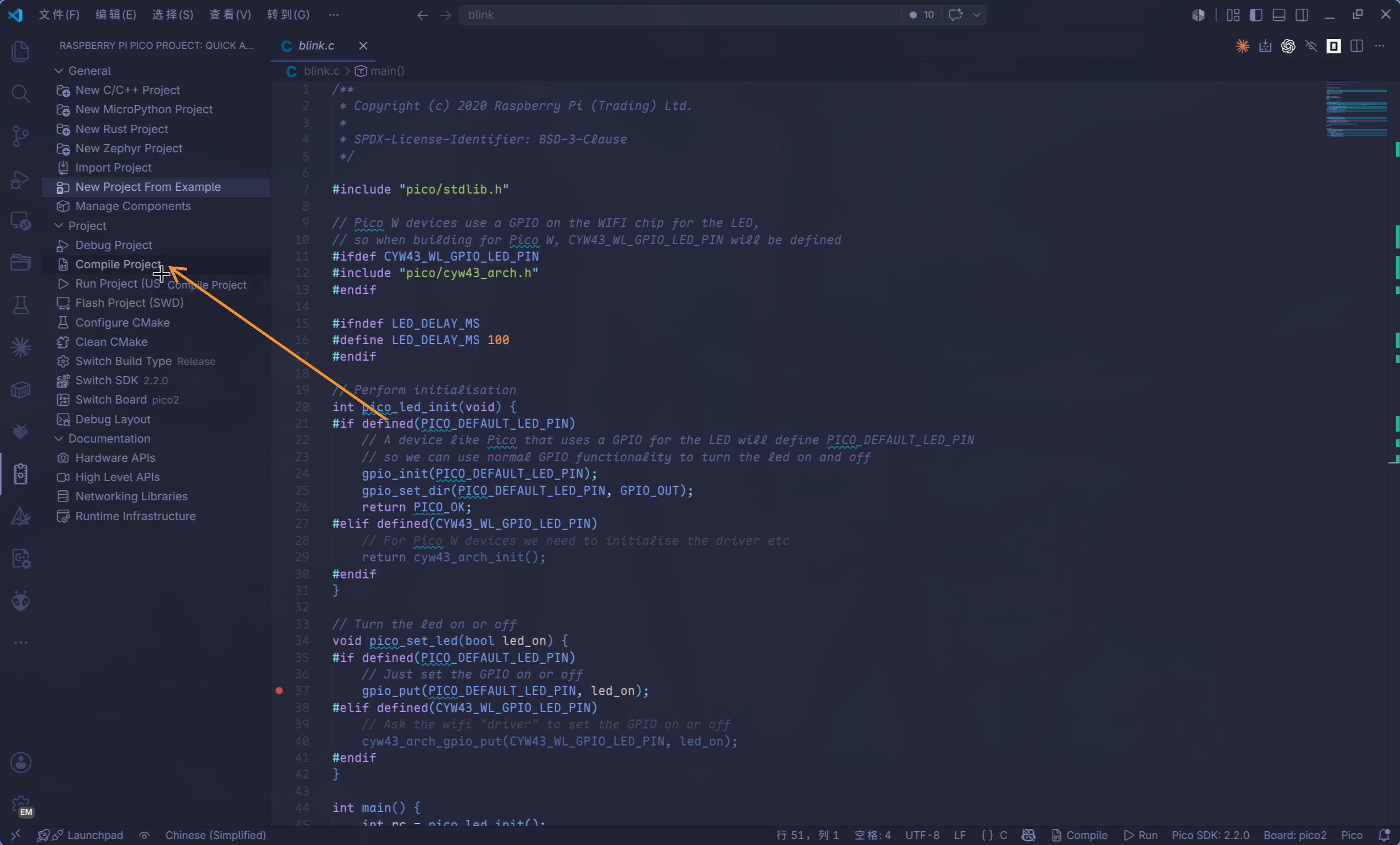1400x845 pixels.
Task: Open the Search view icon
Action: click(20, 93)
